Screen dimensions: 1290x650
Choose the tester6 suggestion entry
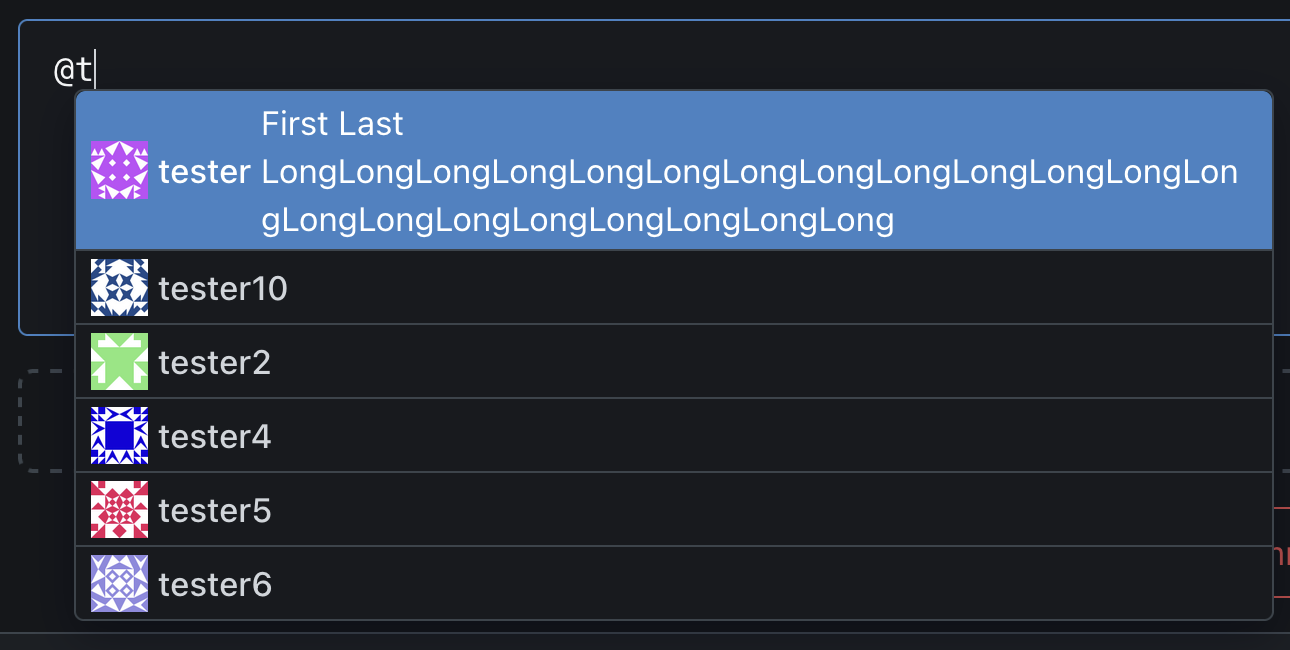tap(215, 585)
